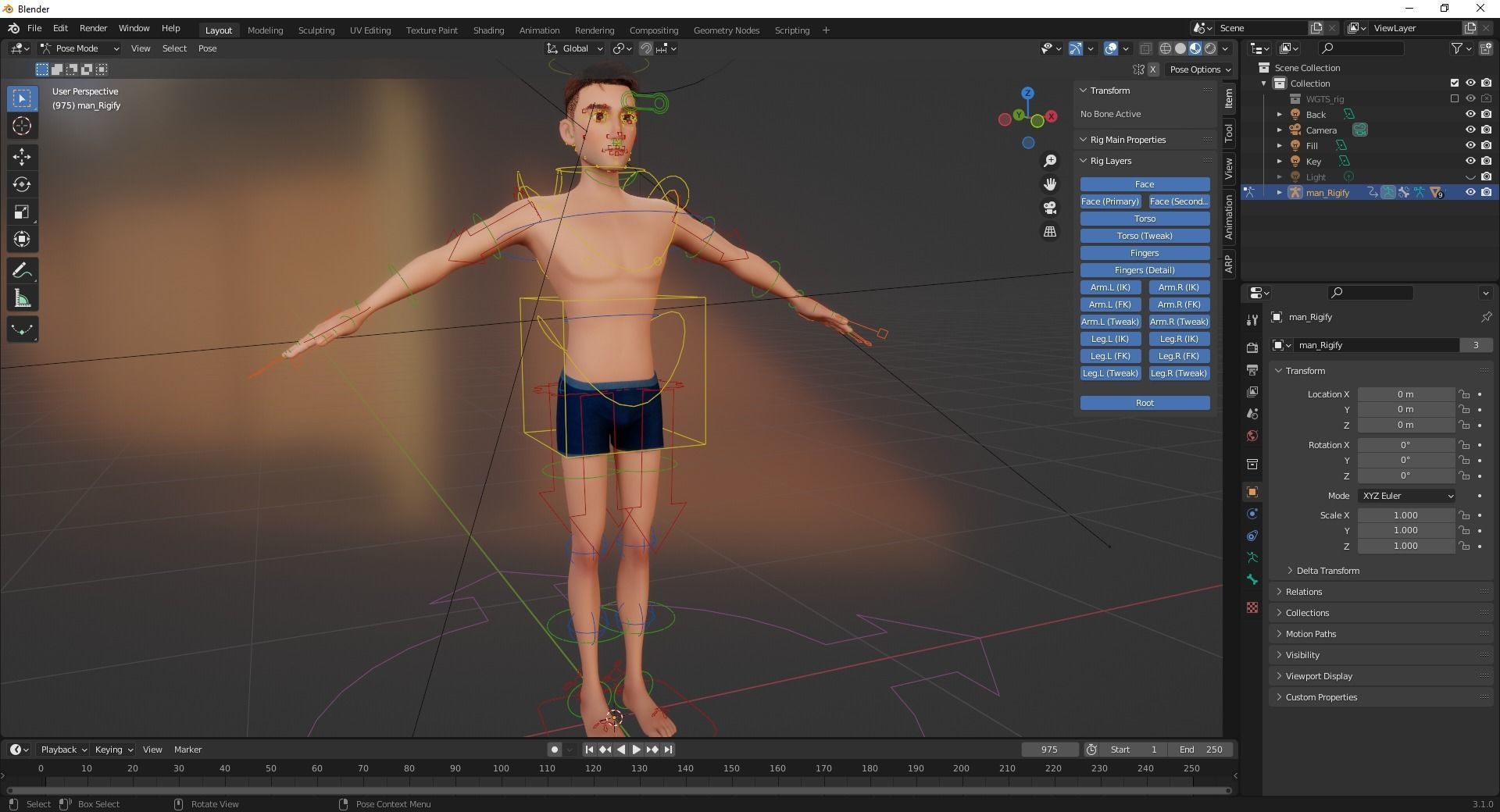Open the Tool properties tab icon
This screenshot has height=812, width=1500.
[x=1252, y=319]
